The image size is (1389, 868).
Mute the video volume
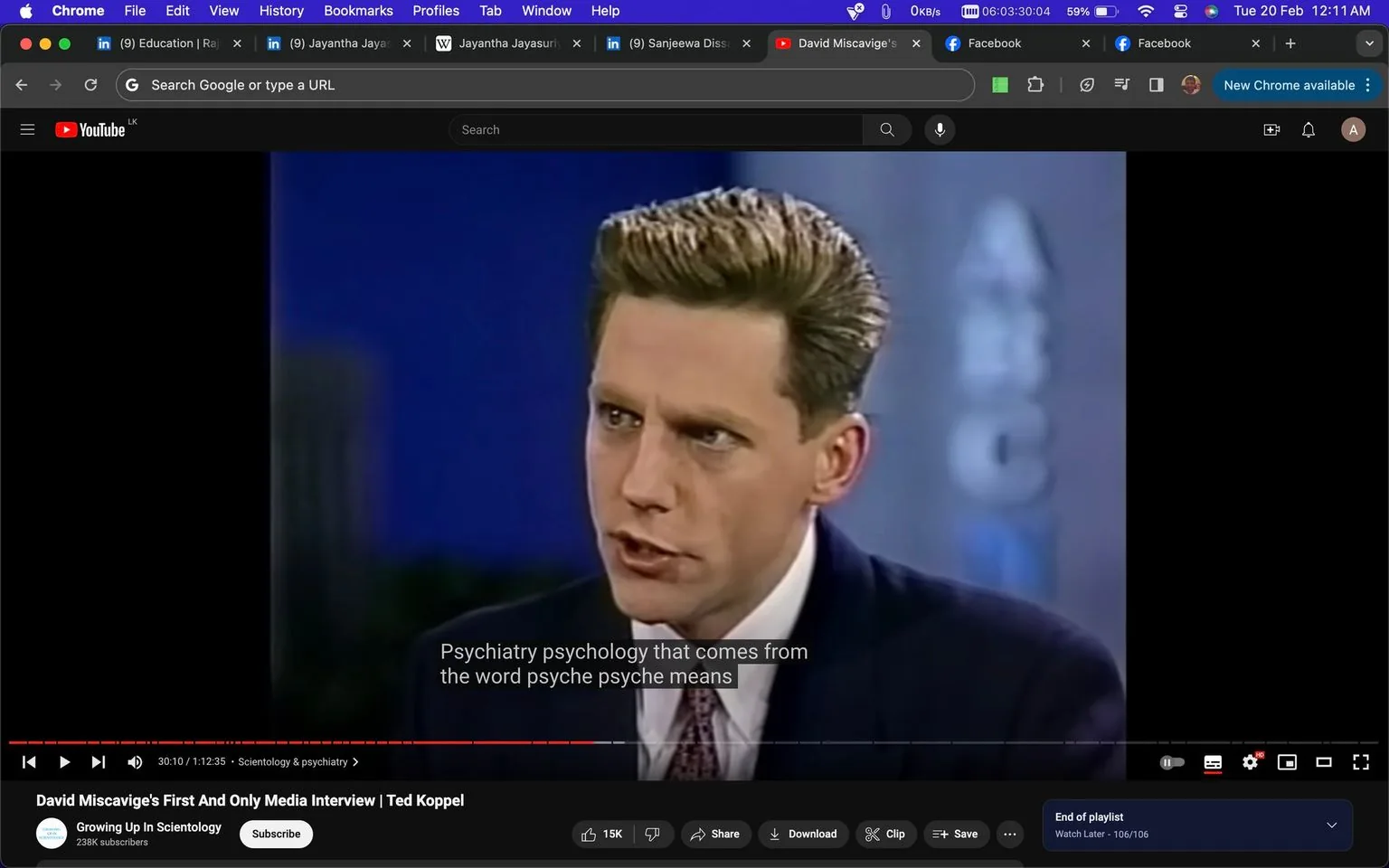(x=134, y=761)
